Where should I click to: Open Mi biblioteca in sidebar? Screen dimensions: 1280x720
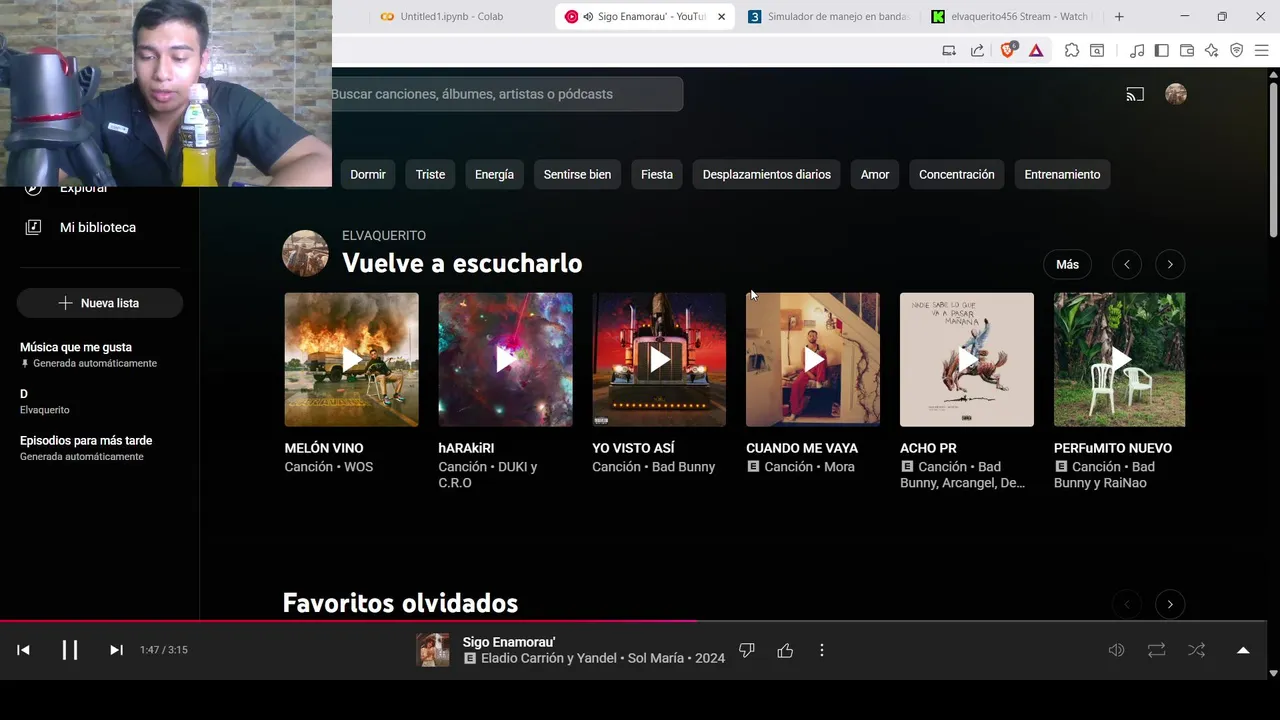pyautogui.click(x=99, y=227)
